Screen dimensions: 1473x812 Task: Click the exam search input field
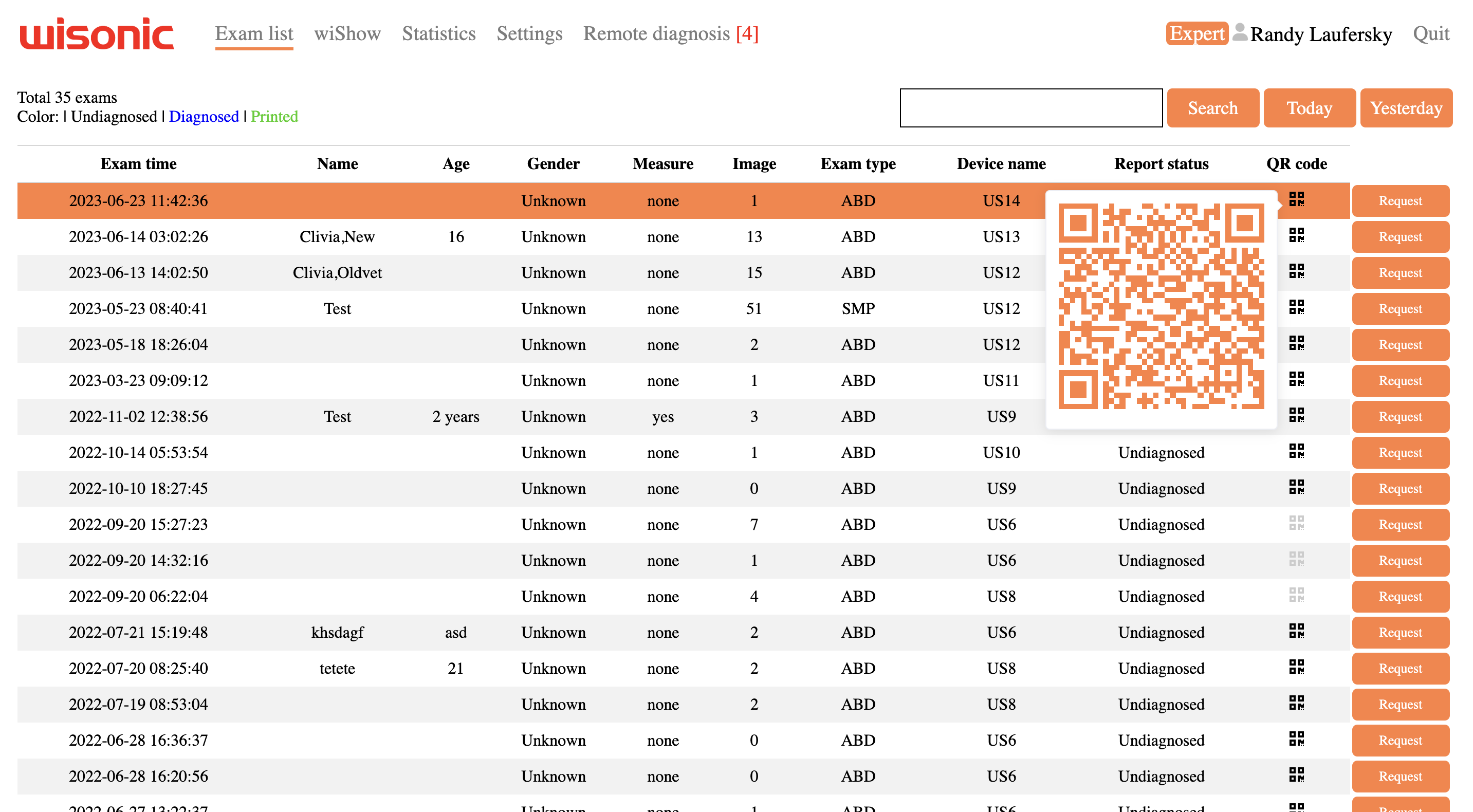click(1030, 108)
